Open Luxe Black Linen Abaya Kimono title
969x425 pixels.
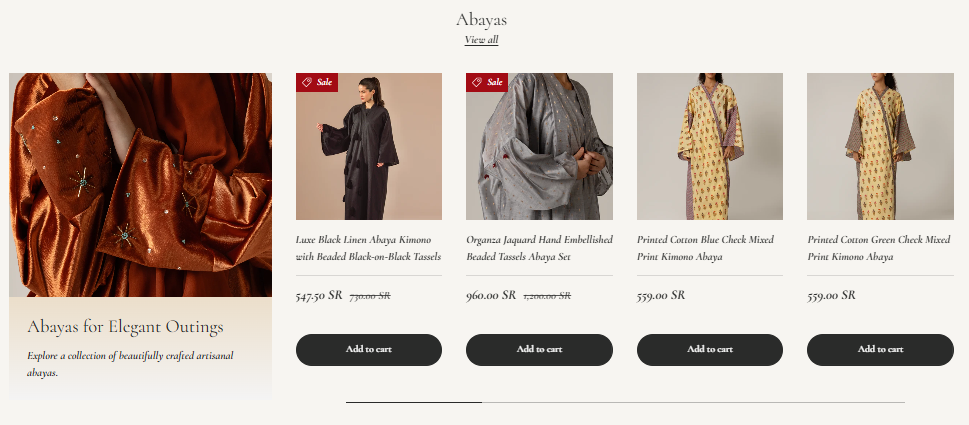click(369, 248)
